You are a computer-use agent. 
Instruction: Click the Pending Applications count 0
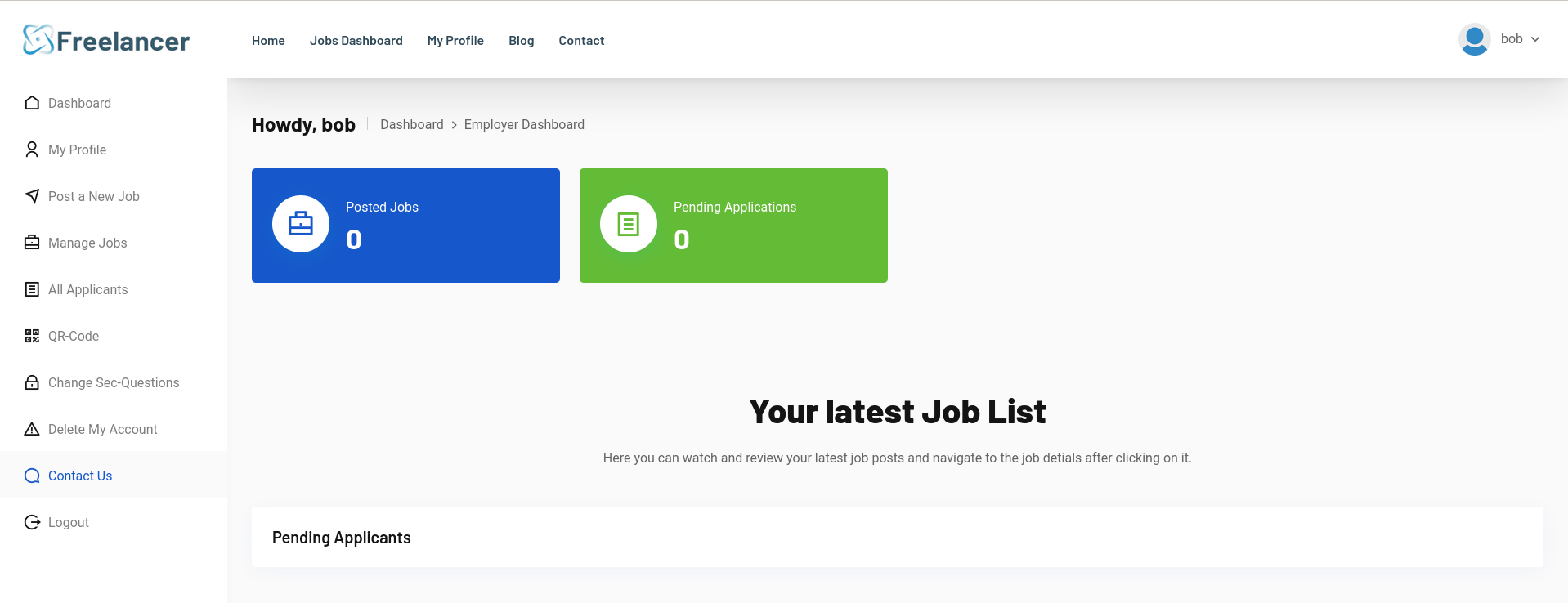[682, 239]
